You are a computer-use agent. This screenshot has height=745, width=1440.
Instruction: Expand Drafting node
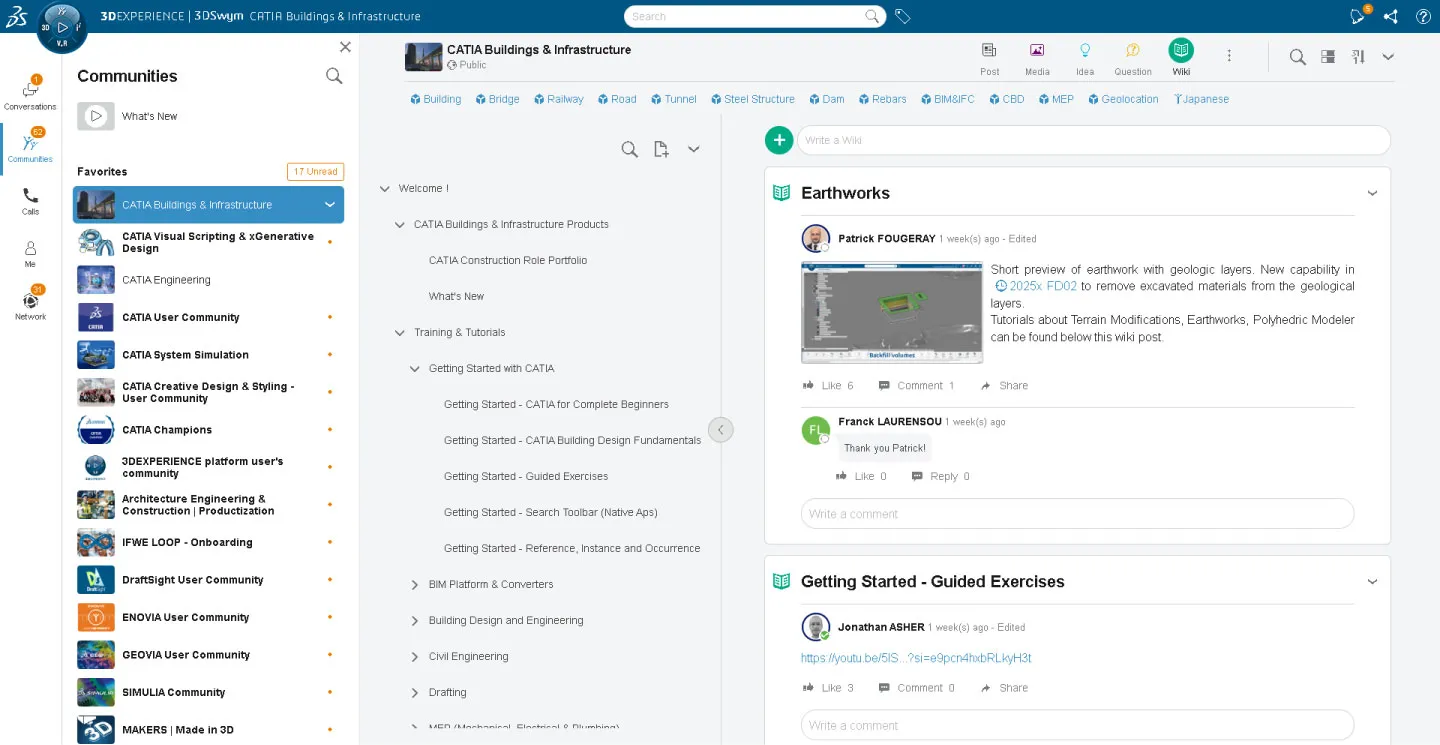point(415,692)
